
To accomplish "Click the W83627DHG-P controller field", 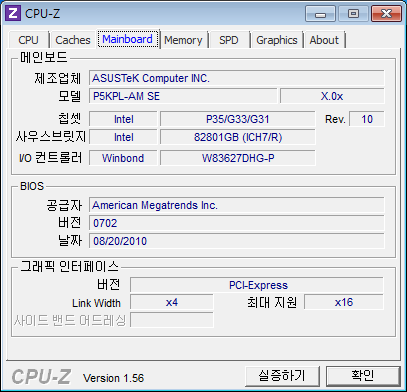I will point(237,158).
